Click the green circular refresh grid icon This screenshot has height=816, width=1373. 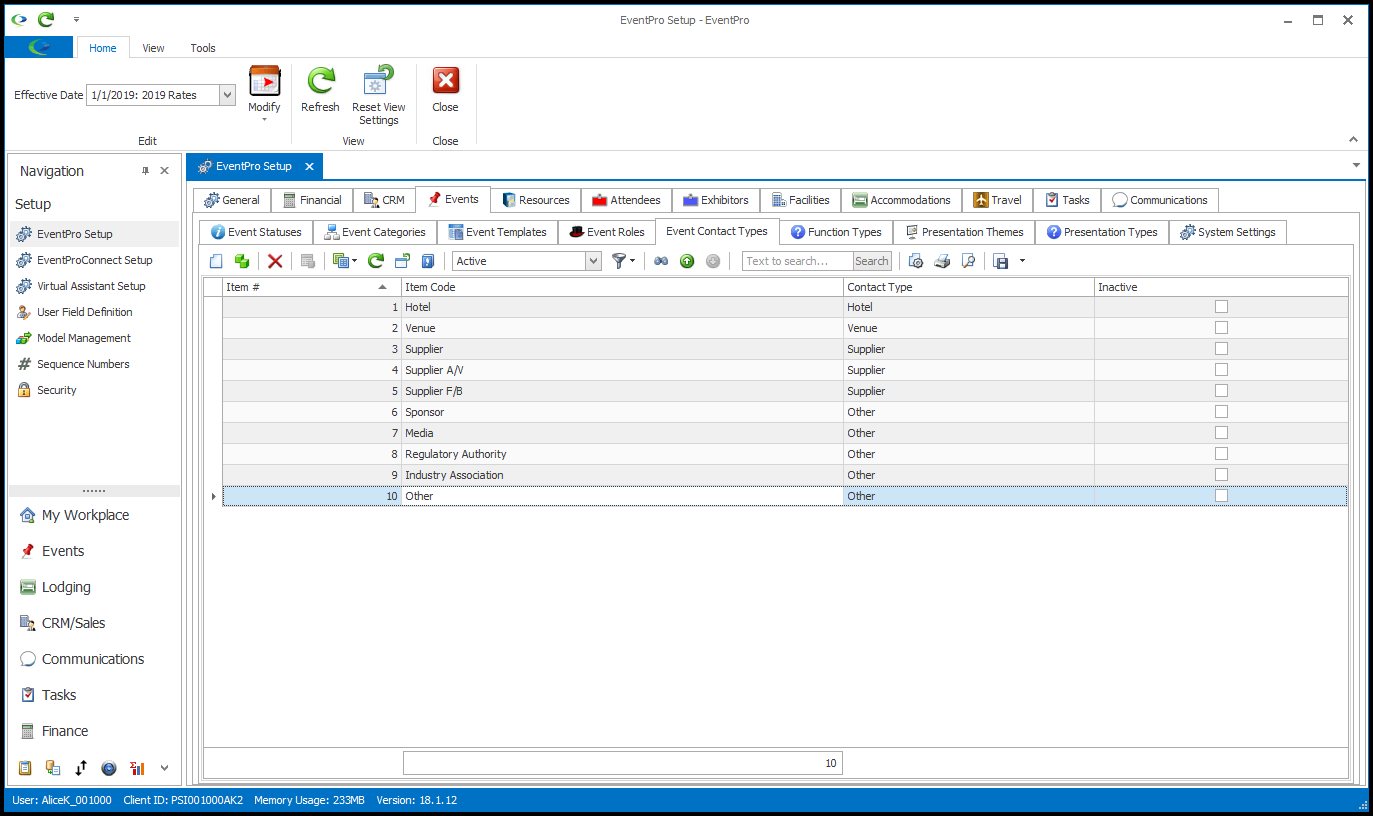[375, 261]
